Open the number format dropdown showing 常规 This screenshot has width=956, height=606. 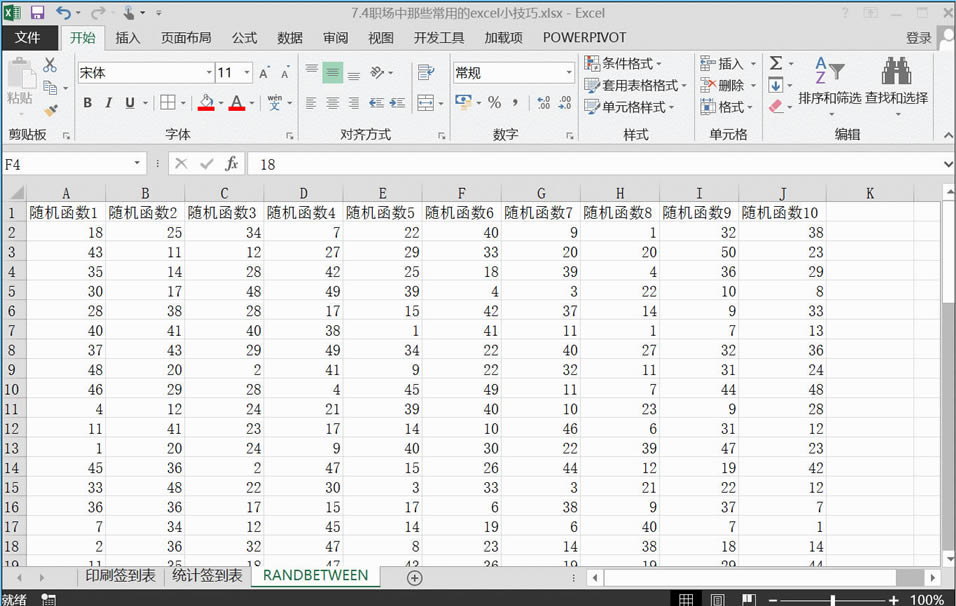(x=567, y=72)
